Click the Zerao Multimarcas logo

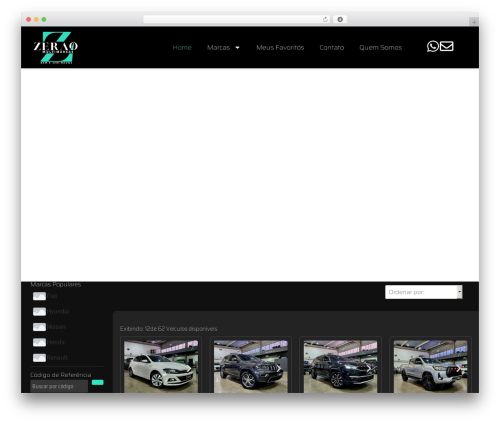point(56,47)
